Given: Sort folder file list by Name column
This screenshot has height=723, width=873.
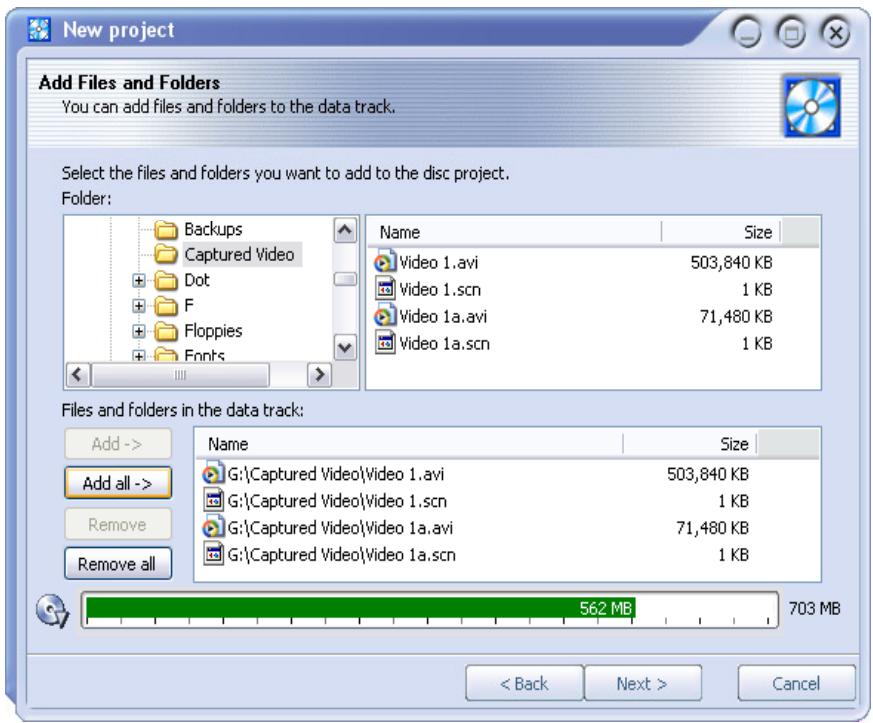Looking at the screenshot, I should tap(514, 232).
